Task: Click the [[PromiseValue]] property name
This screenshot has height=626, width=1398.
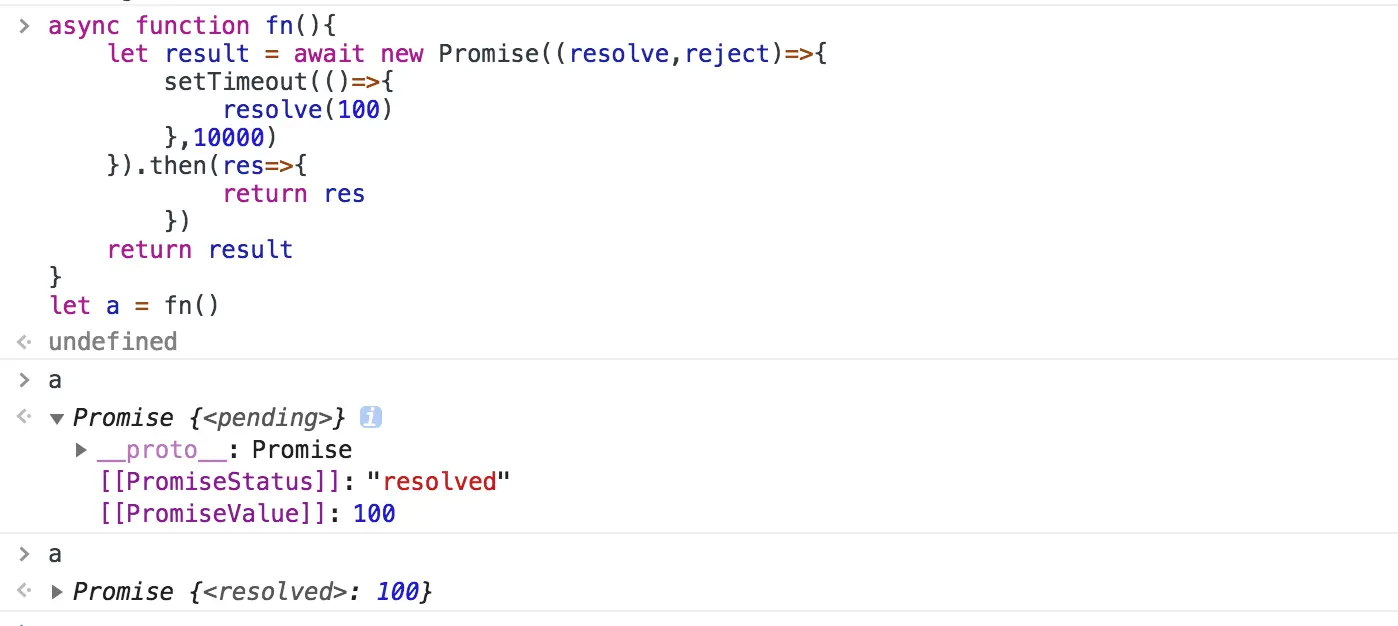Action: [x=213, y=514]
